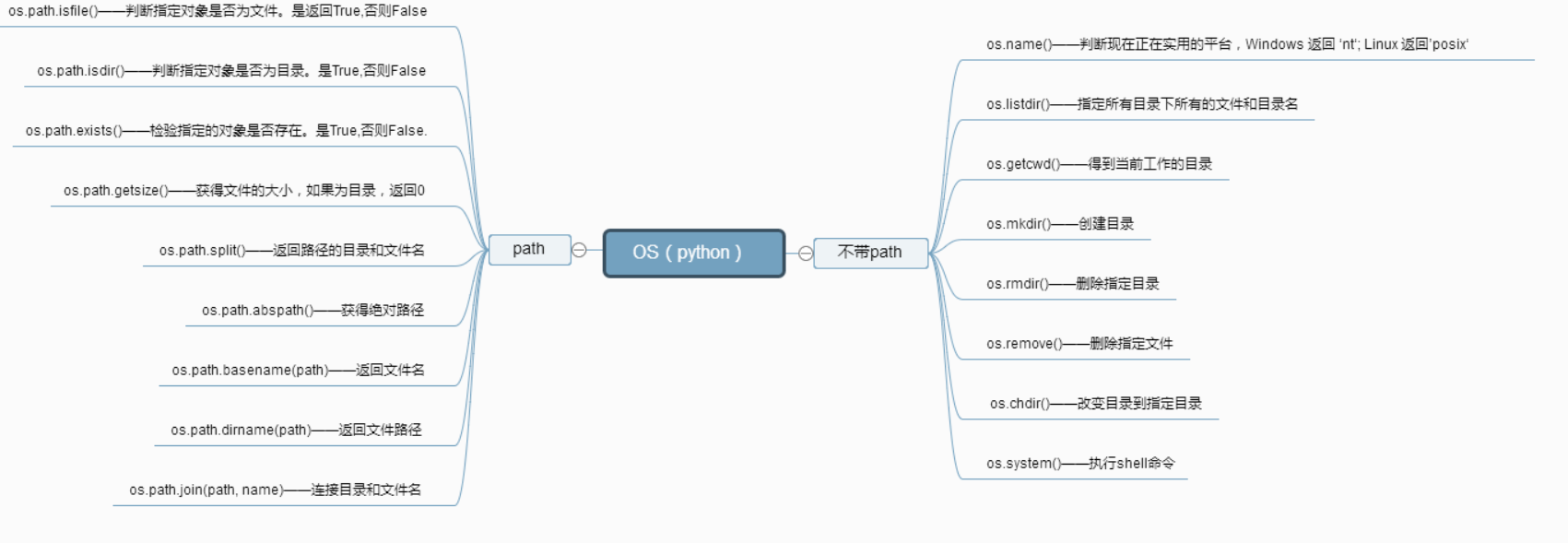Collapse the 不带path branch toggle circle
This screenshot has width=1568, height=543.
[x=806, y=254]
